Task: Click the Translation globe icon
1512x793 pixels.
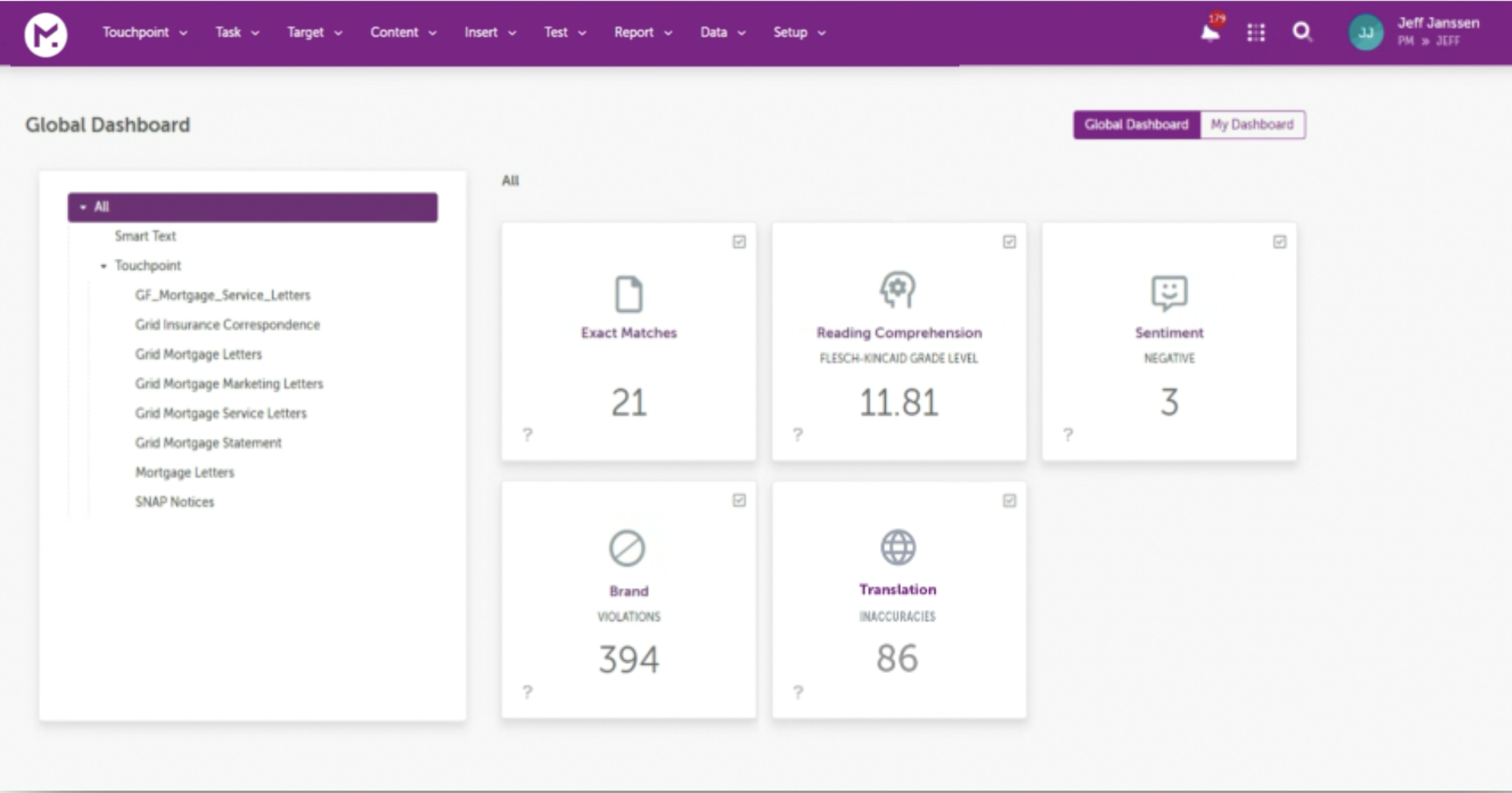Action: point(898,548)
